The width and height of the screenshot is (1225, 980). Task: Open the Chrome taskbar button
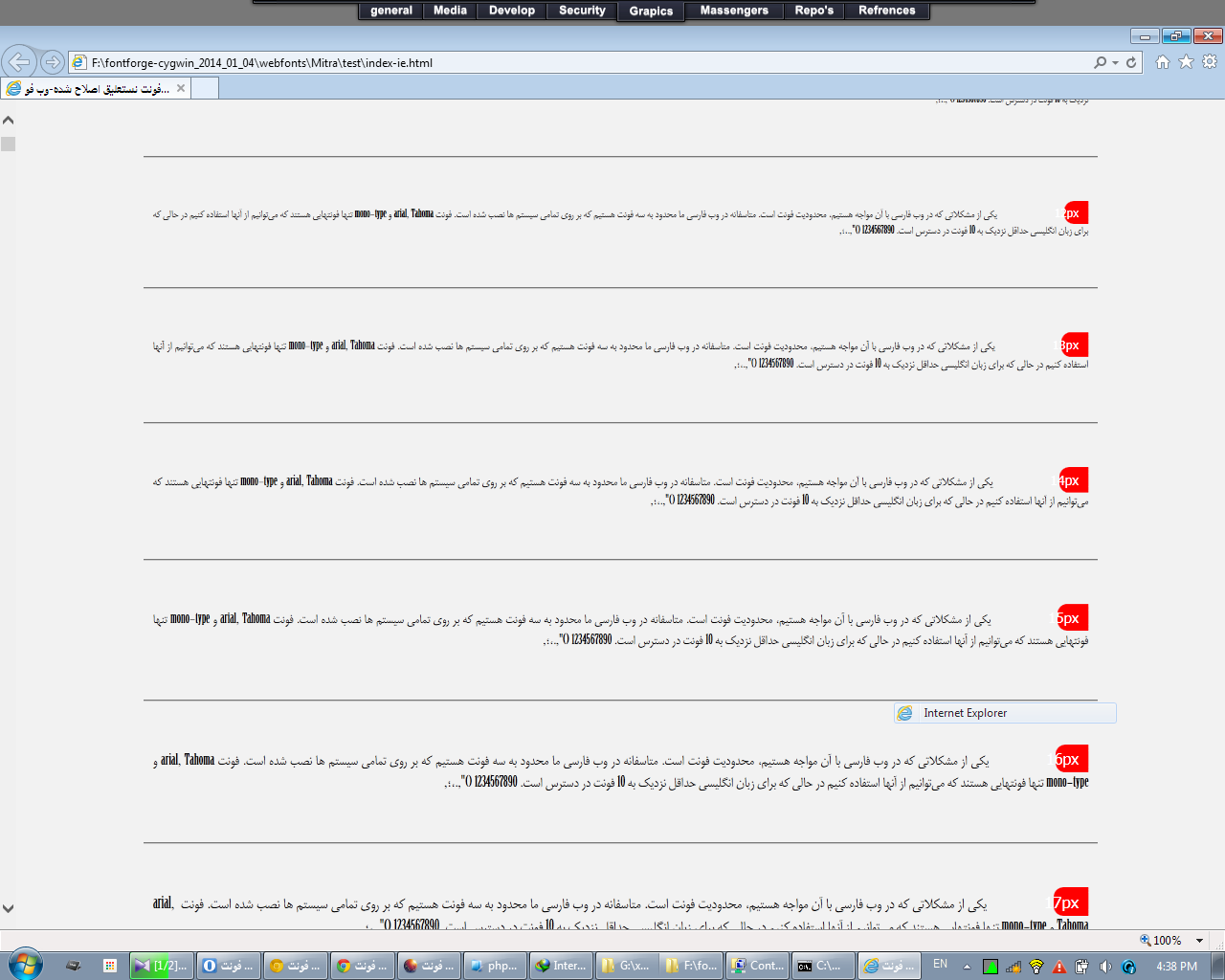coord(362,966)
